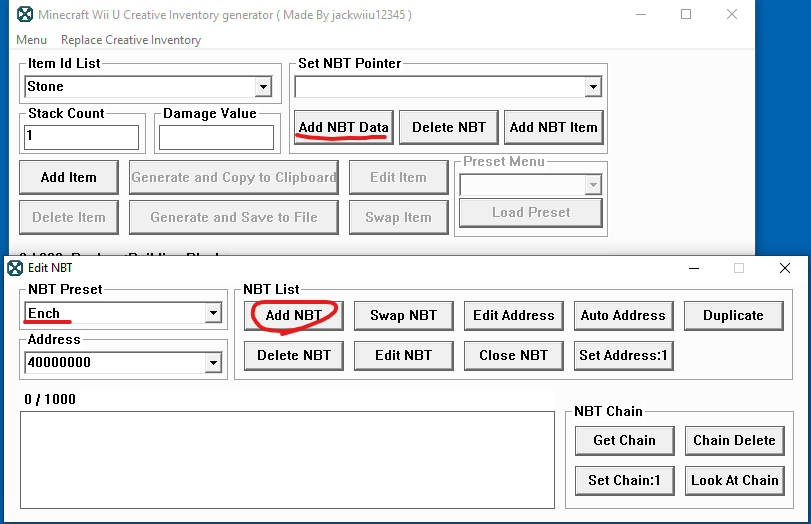The height and width of the screenshot is (524, 811).
Task: Click the Auto Address button
Action: tap(624, 316)
